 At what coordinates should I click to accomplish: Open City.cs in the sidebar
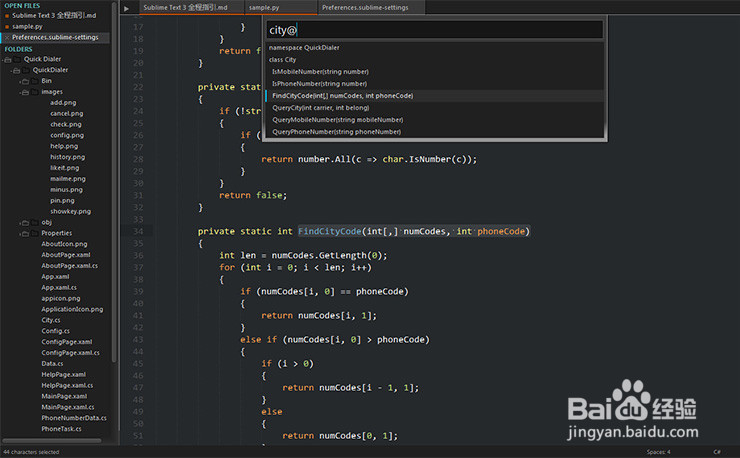(50, 320)
